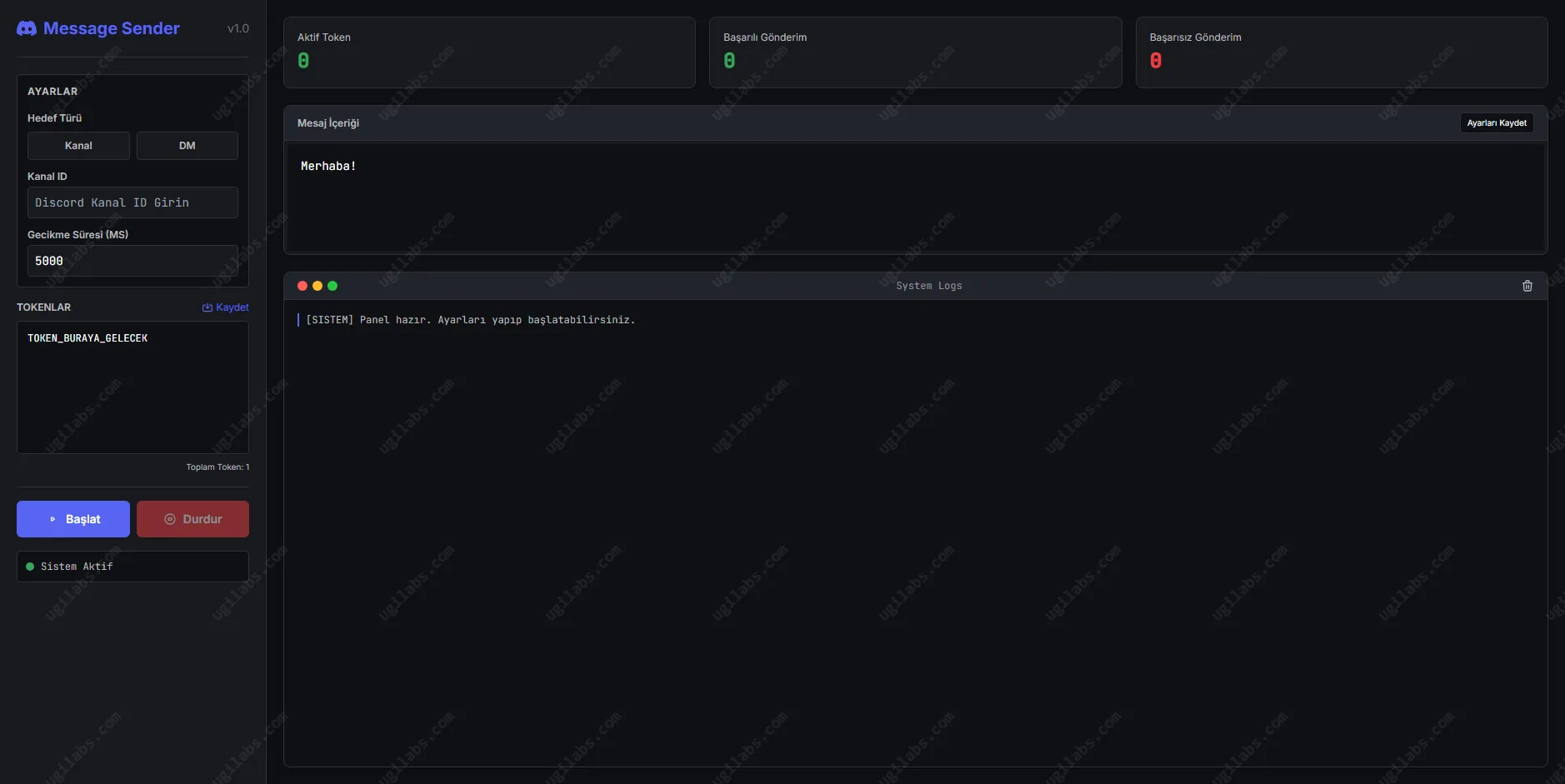Click the [SISTEM] Panel hazır log line
1565x784 pixels.
click(x=470, y=320)
